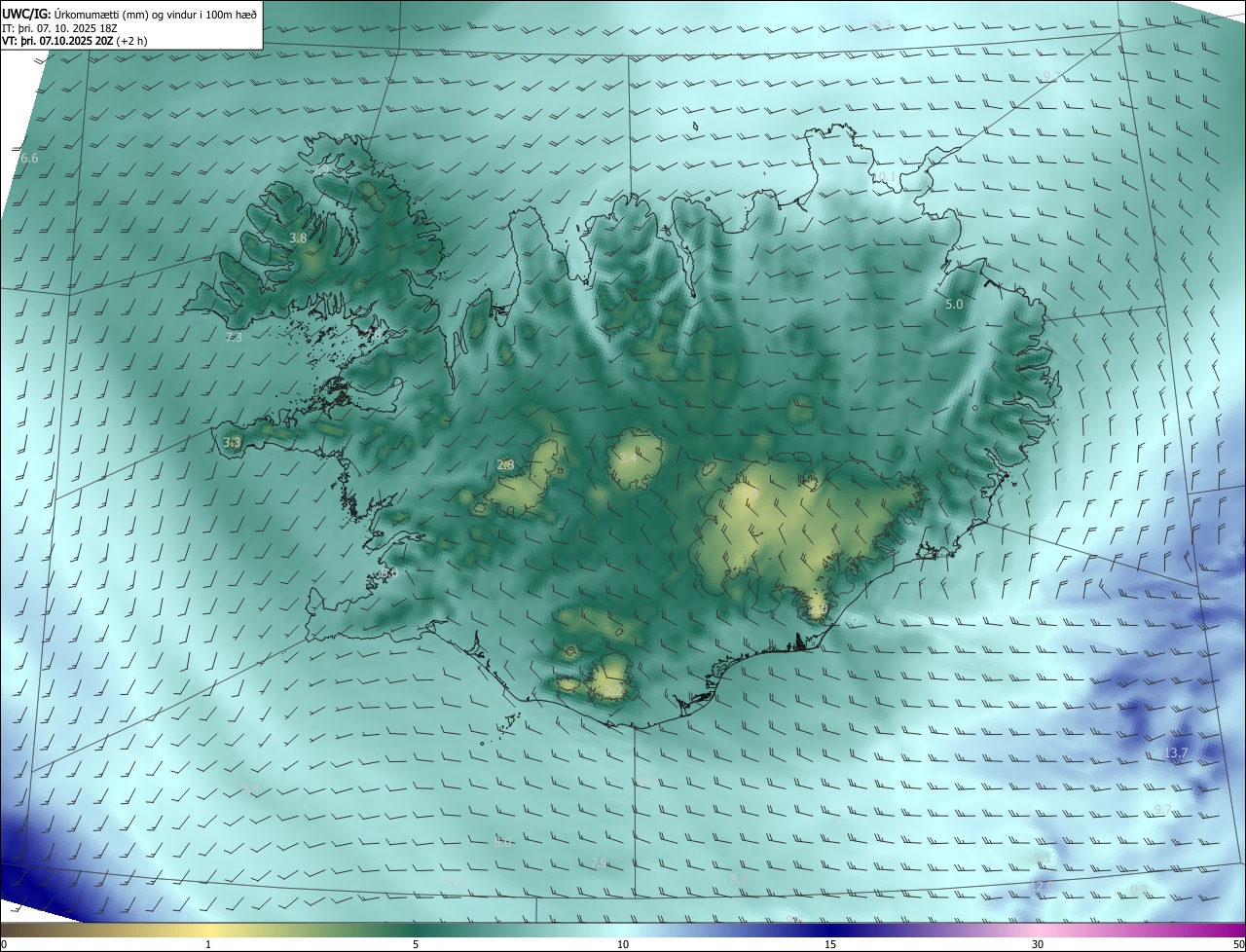Click the 7.3 value label
The height and width of the screenshot is (952, 1246).
234,338
